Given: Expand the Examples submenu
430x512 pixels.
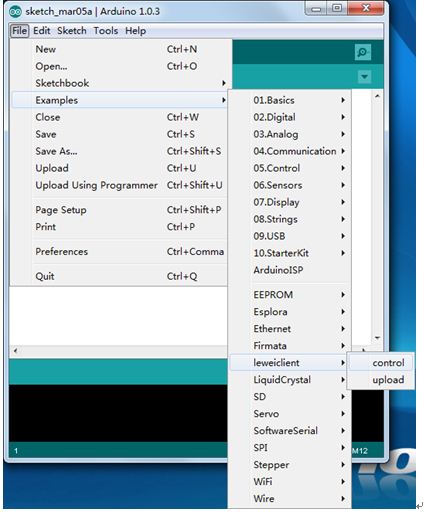Looking at the screenshot, I should pyautogui.click(x=119, y=100).
